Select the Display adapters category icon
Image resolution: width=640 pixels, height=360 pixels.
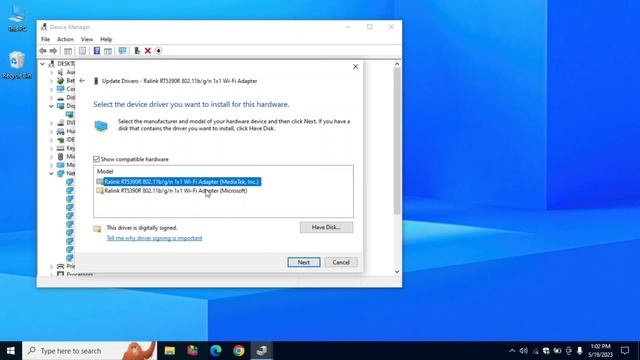coord(60,106)
